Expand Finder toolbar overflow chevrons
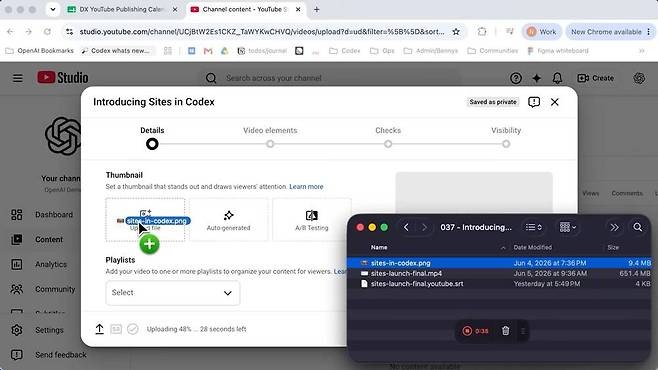 [x=614, y=227]
